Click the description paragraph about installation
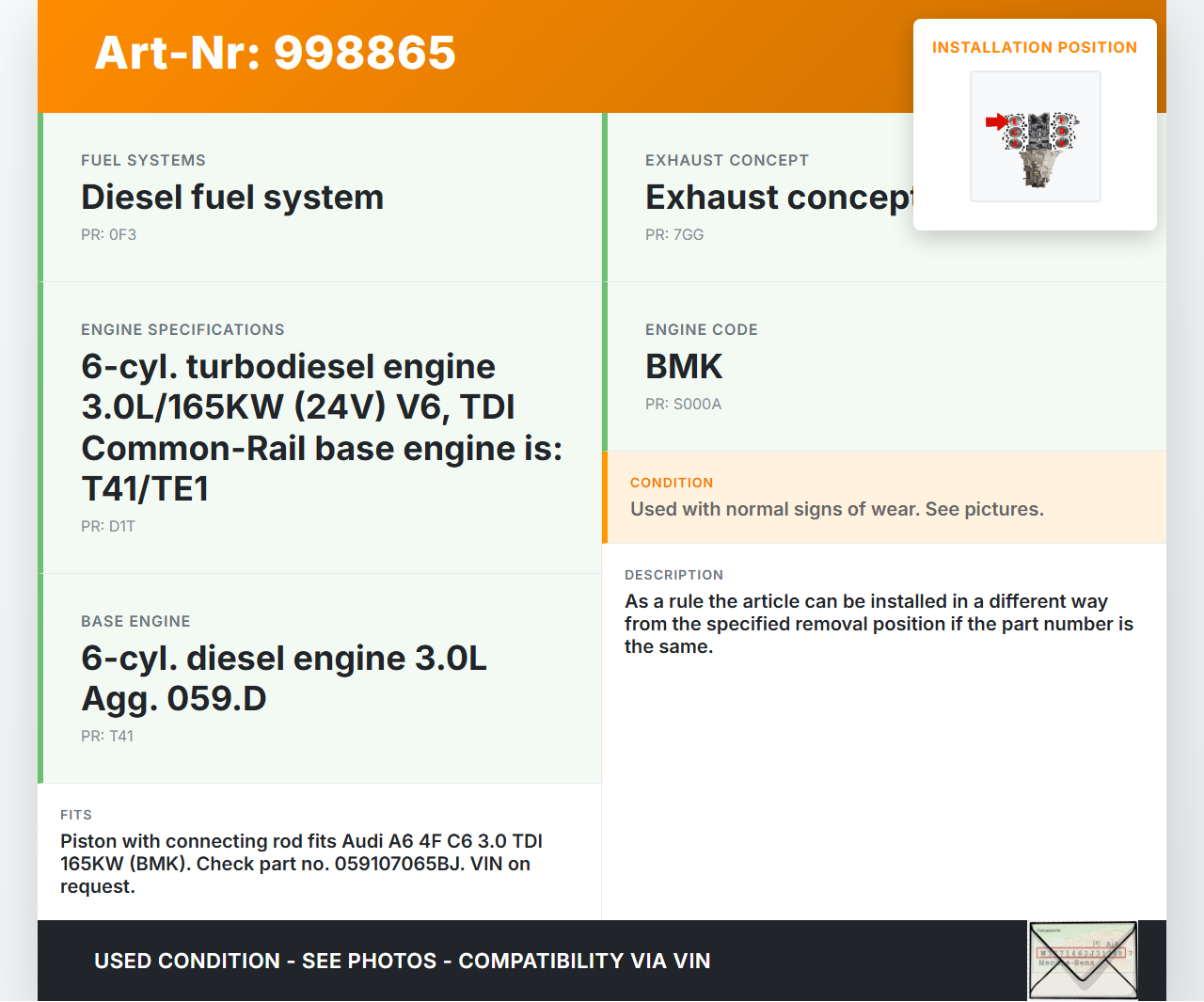This screenshot has width=1204, height=1002. pos(879,624)
